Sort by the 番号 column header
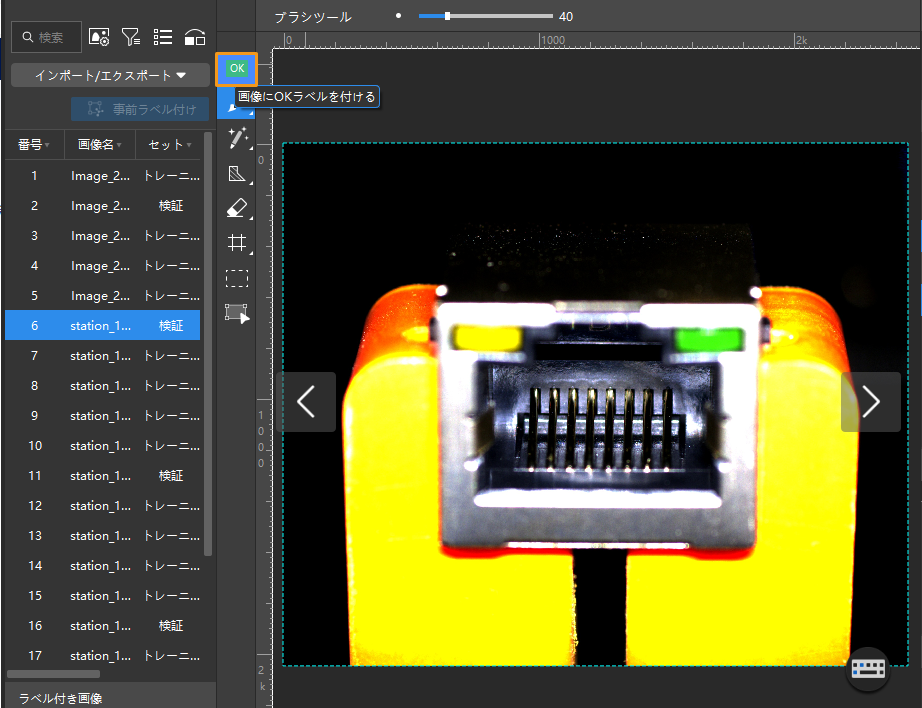 (34, 145)
